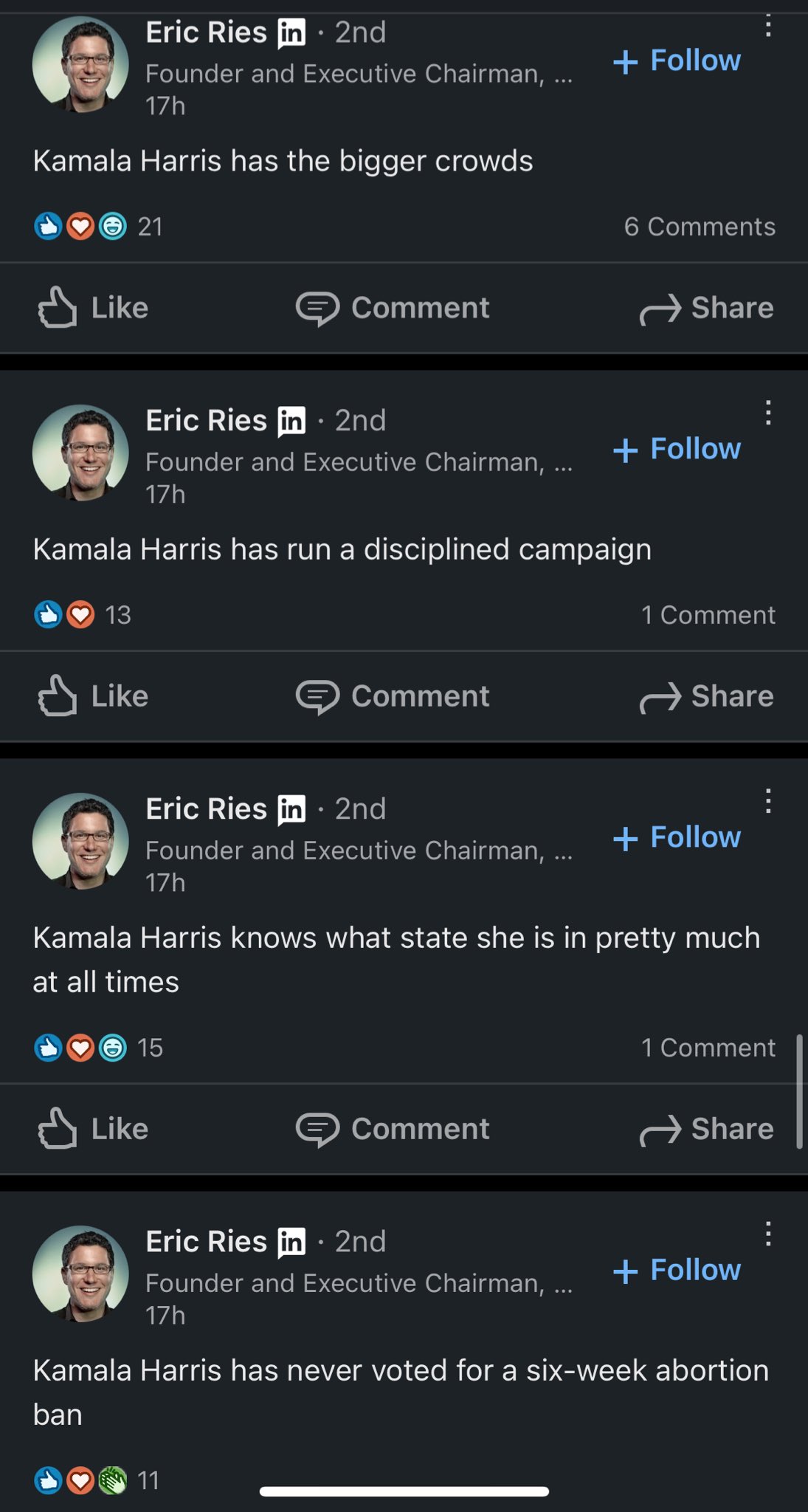Viewport: 808px width, 1512px height.
Task: Share the "knows what state" post
Action: click(706, 1129)
